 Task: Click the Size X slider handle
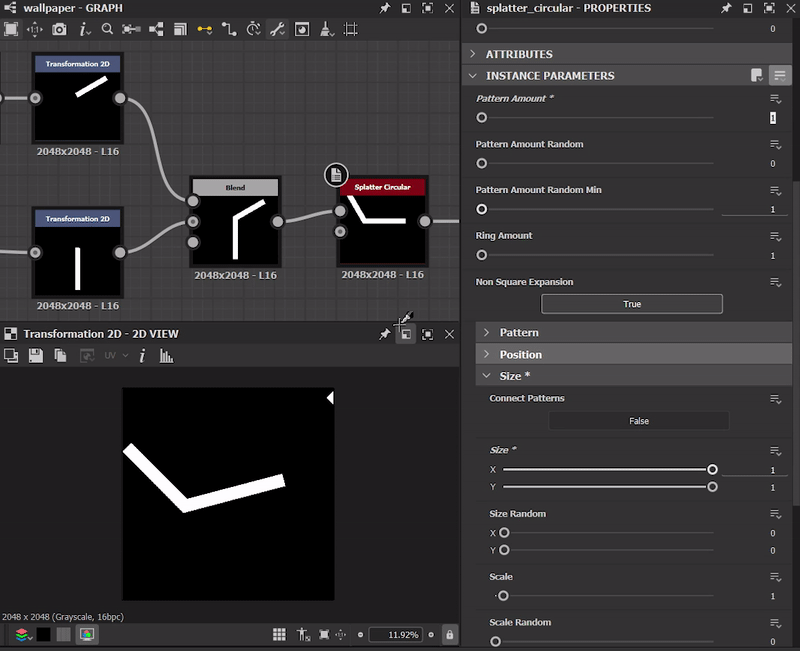pyautogui.click(x=712, y=469)
